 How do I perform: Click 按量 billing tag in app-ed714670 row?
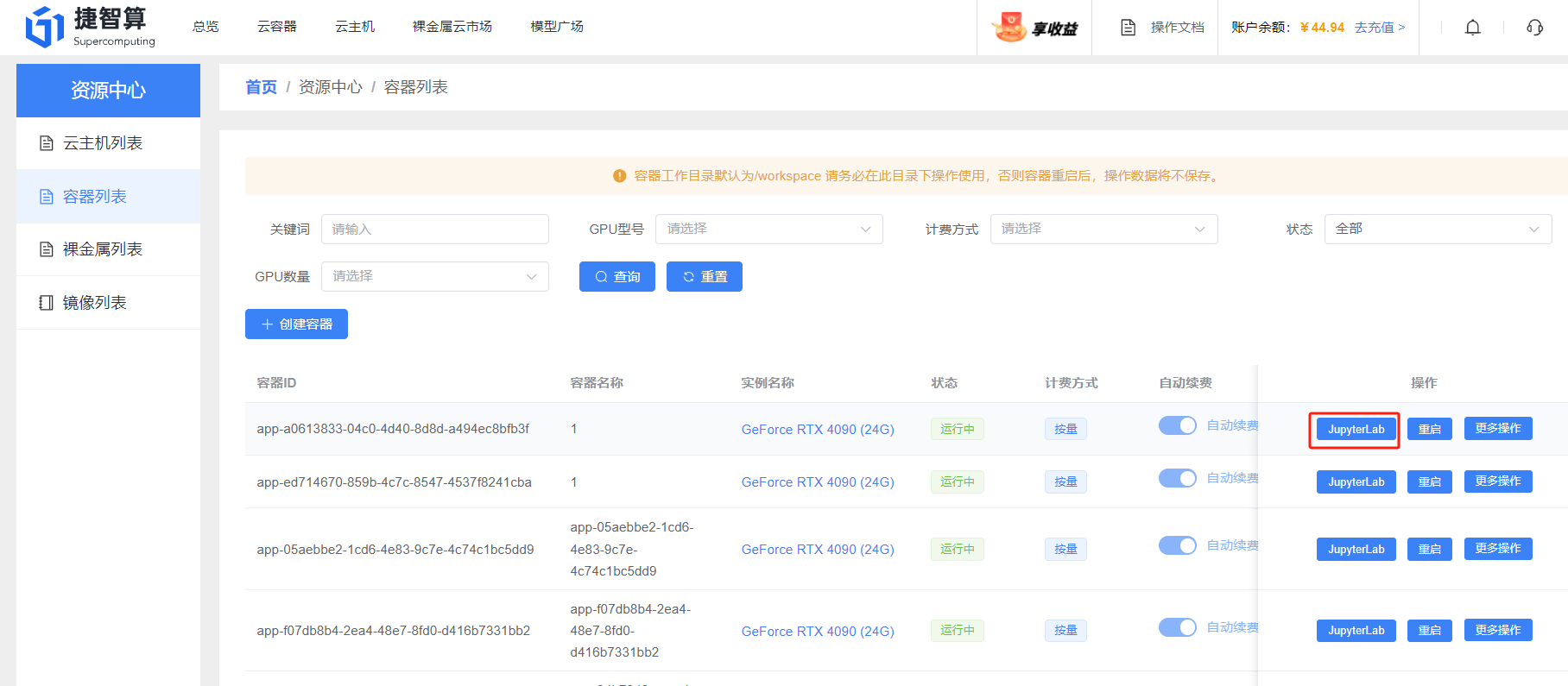pos(1065,481)
